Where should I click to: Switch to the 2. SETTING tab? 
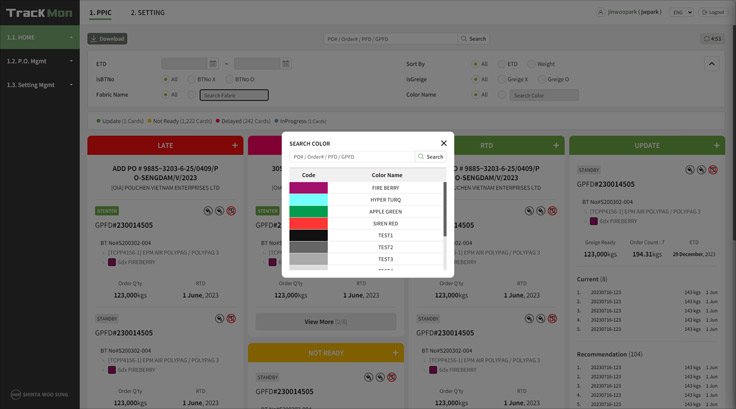[148, 13]
